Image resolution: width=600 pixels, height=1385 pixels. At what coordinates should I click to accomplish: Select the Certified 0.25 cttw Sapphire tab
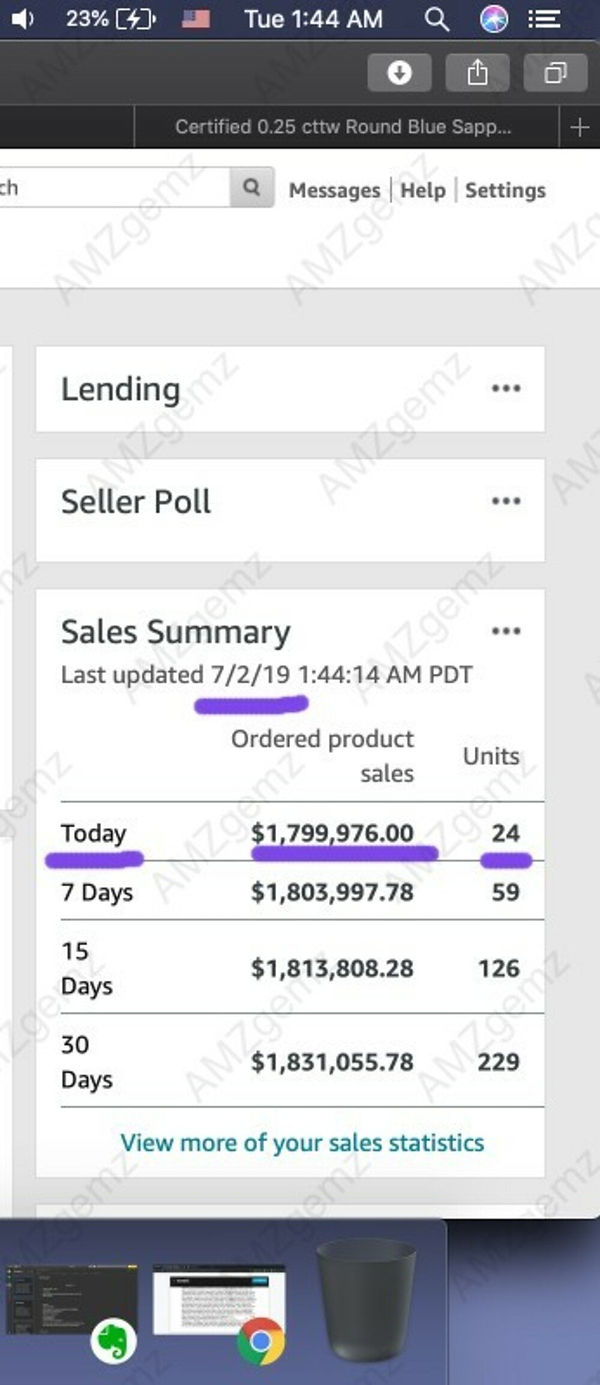[x=343, y=127]
